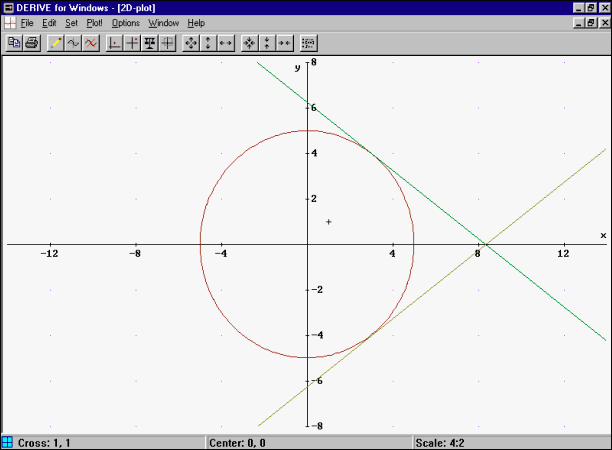612x450 pixels.
Task: Click the Copy plot window toolbar icon
Action: click(x=14, y=43)
